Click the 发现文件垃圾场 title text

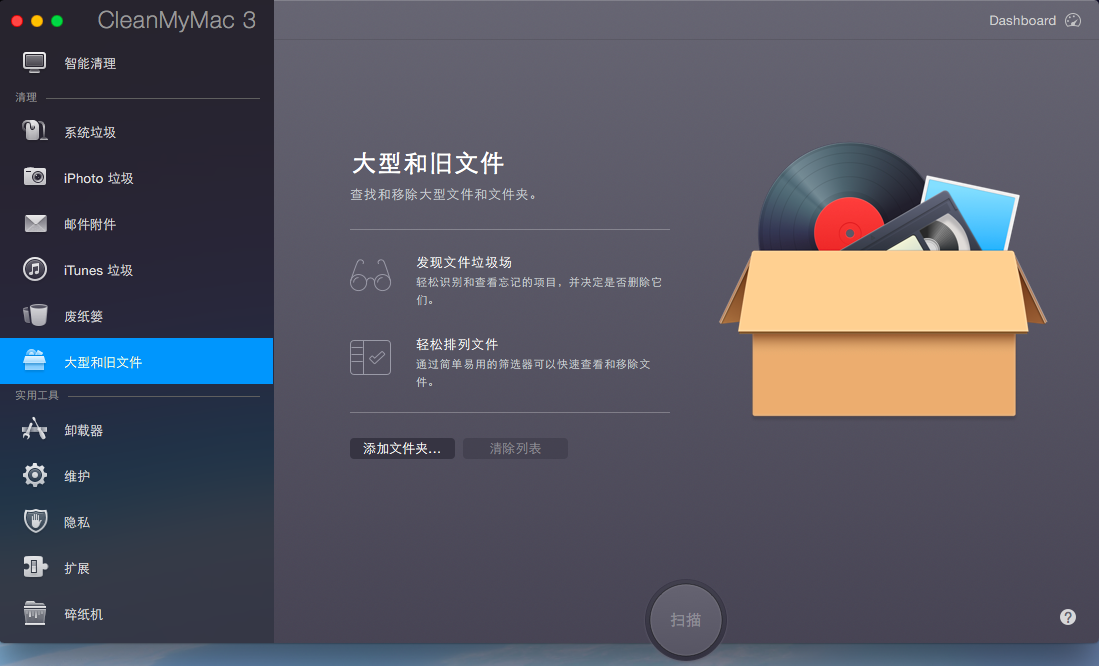pyautogui.click(x=464, y=262)
